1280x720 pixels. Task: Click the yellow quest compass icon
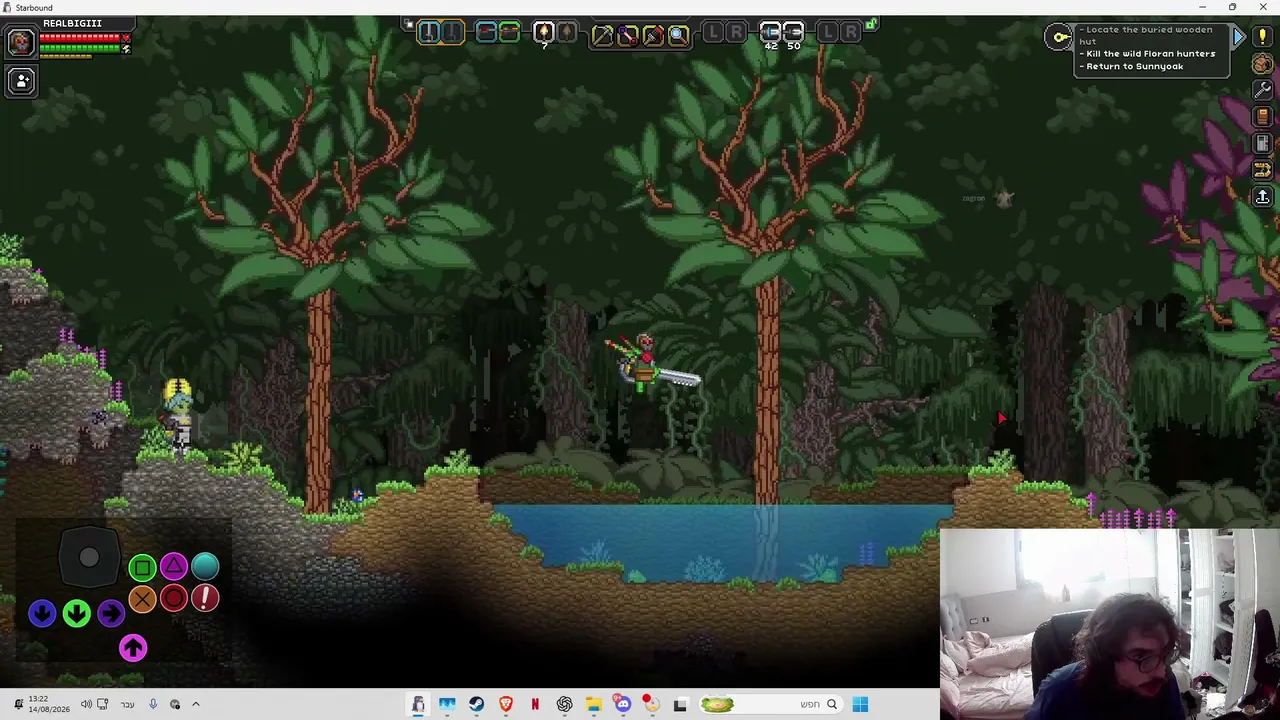click(1059, 38)
